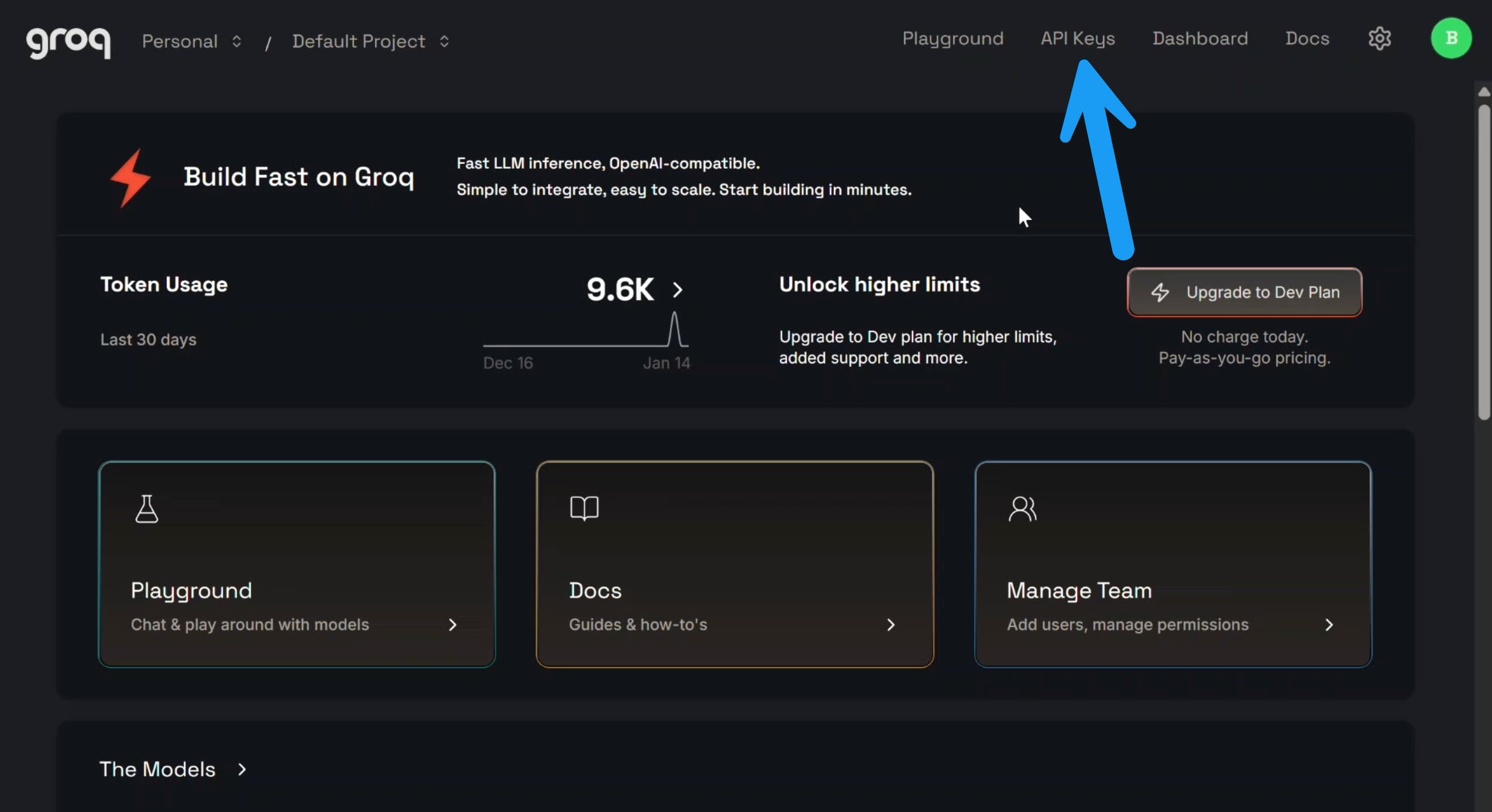The width and height of the screenshot is (1492, 812).
Task: Click the green B profile avatar
Action: pyautogui.click(x=1450, y=38)
